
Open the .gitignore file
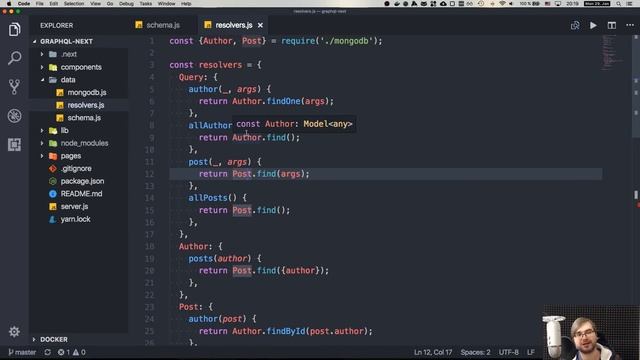click(x=76, y=169)
